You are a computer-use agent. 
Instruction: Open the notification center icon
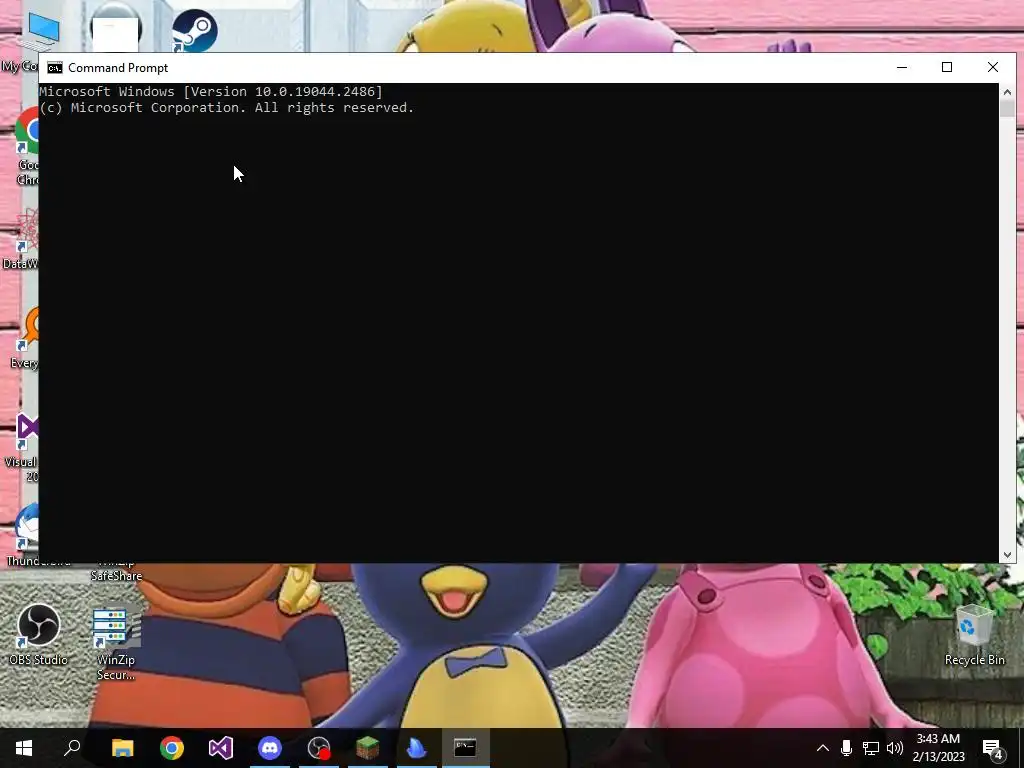[x=993, y=748]
